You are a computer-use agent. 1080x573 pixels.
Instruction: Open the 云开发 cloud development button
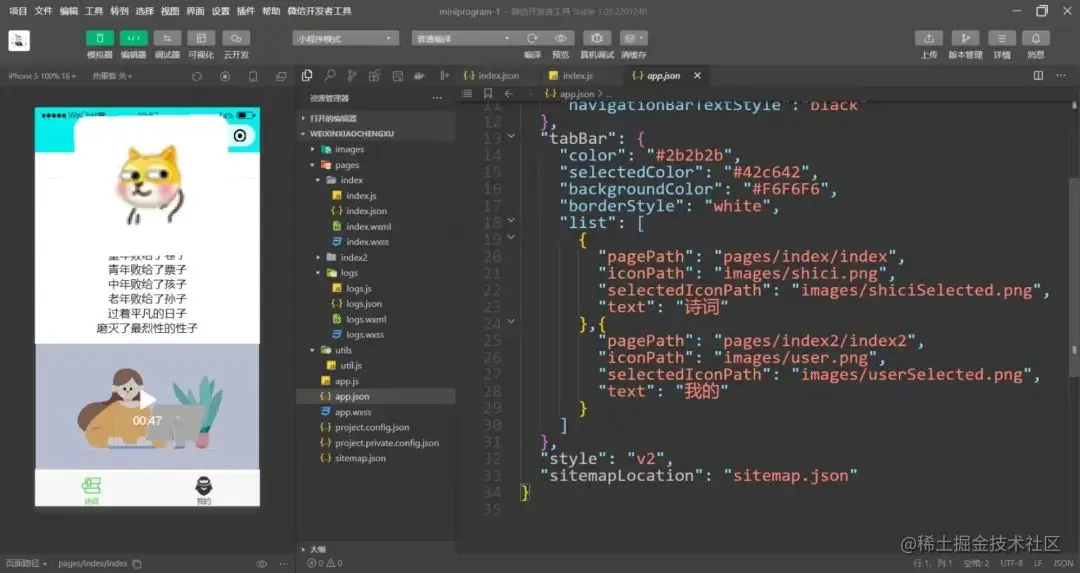(x=236, y=39)
